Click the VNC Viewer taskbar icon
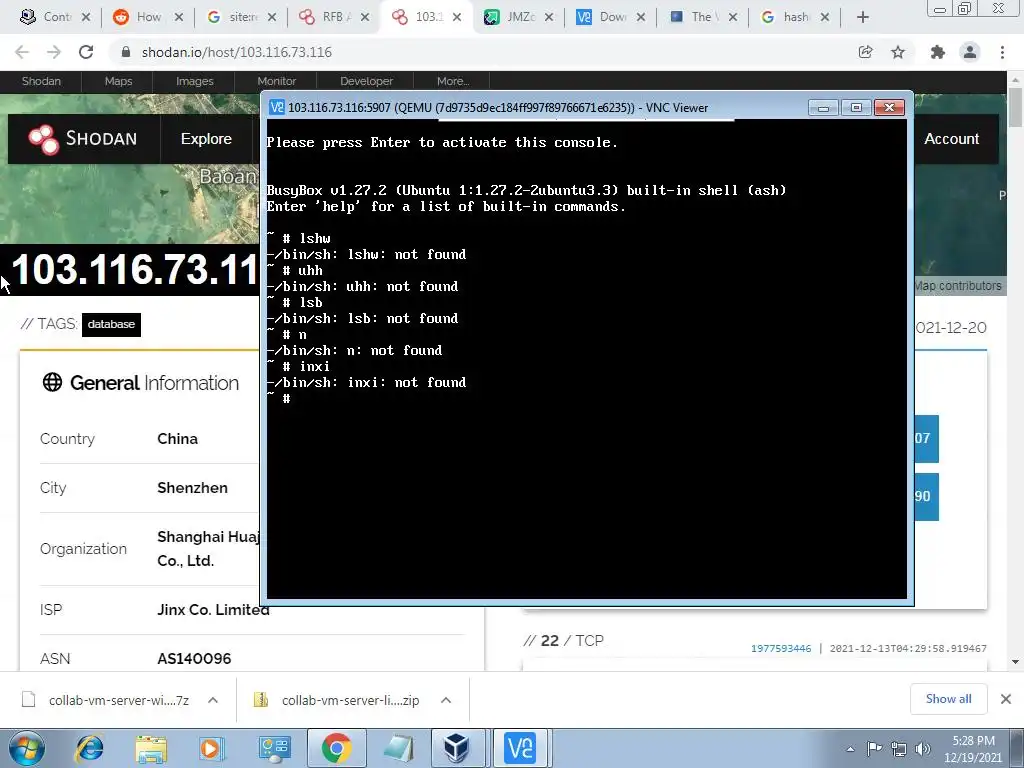Viewport: 1024px width, 768px height. pyautogui.click(x=520, y=748)
